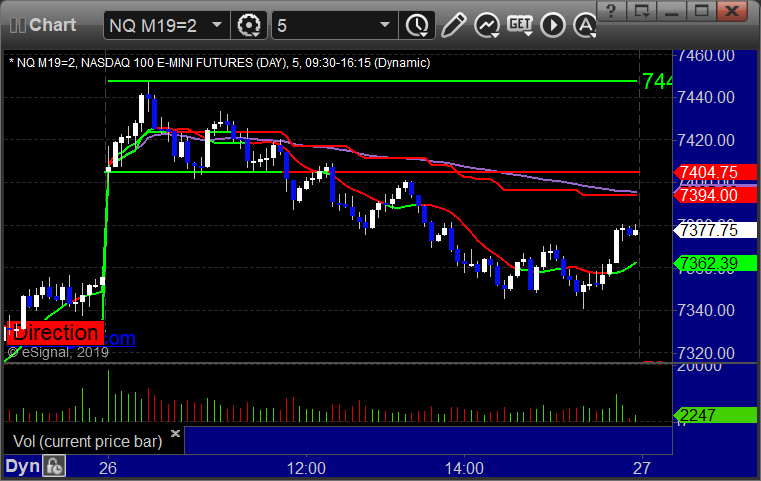Click the 7320.00 price axis label

[x=706, y=353]
